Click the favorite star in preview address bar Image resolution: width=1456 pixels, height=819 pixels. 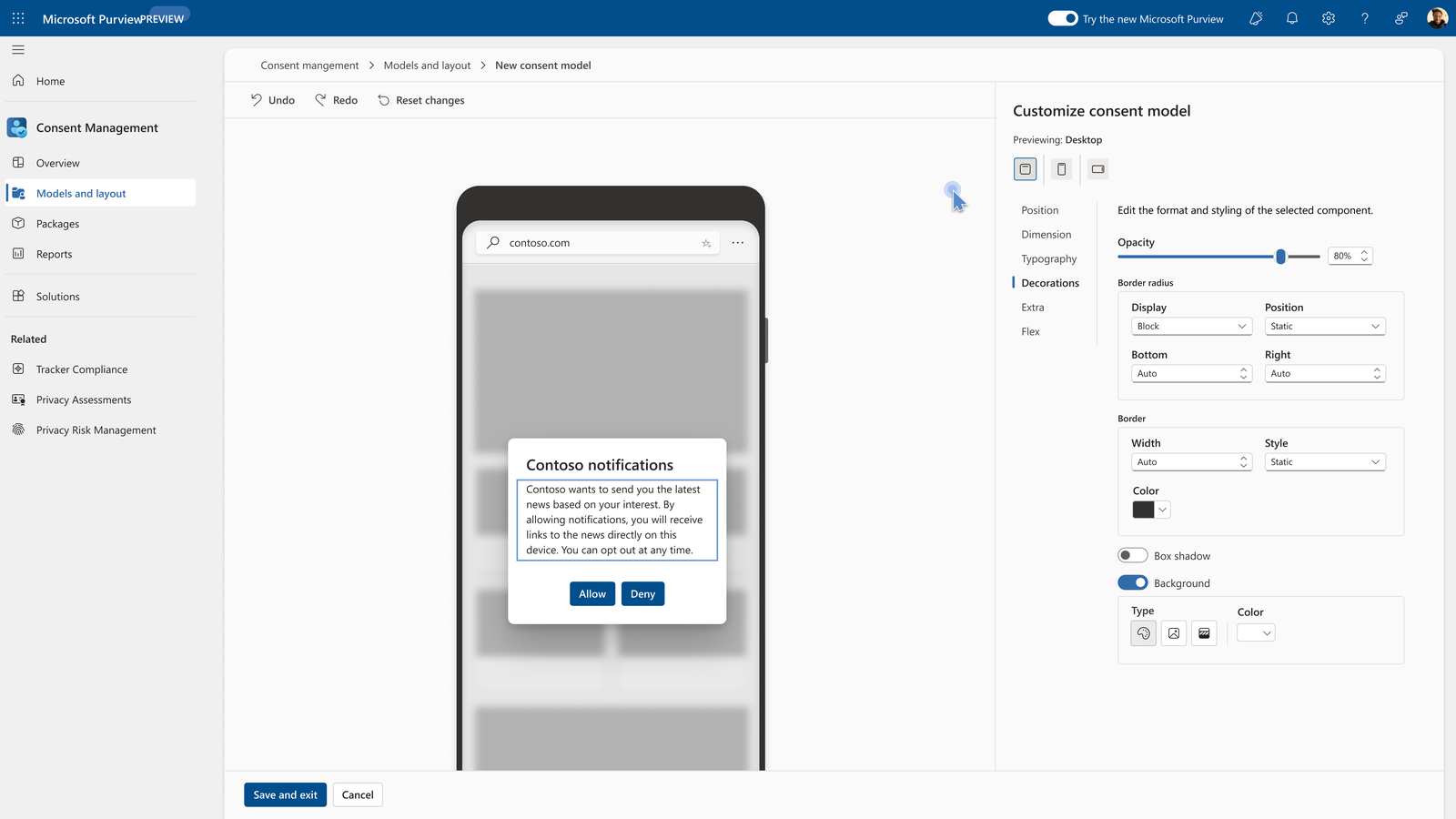[x=706, y=243]
